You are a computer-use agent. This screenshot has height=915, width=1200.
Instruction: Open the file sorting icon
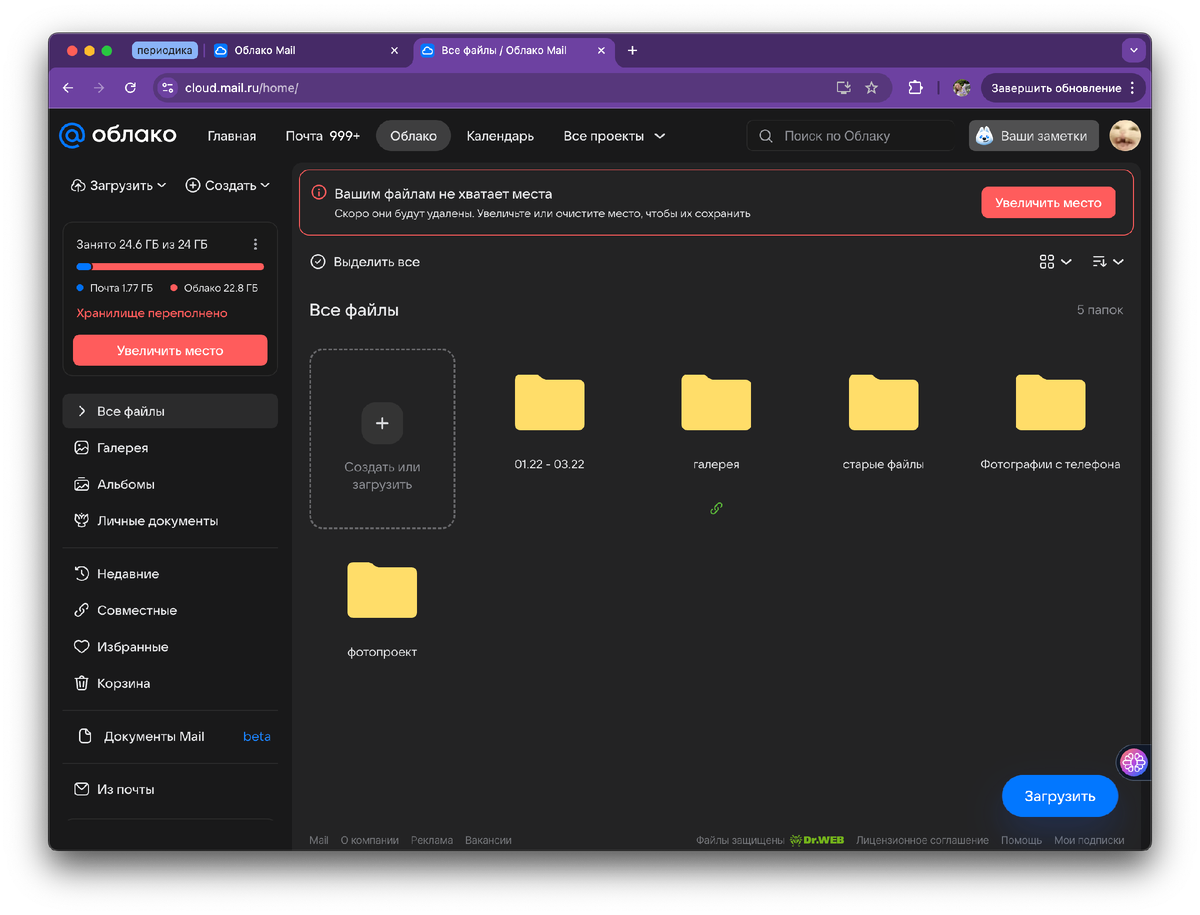1102,261
